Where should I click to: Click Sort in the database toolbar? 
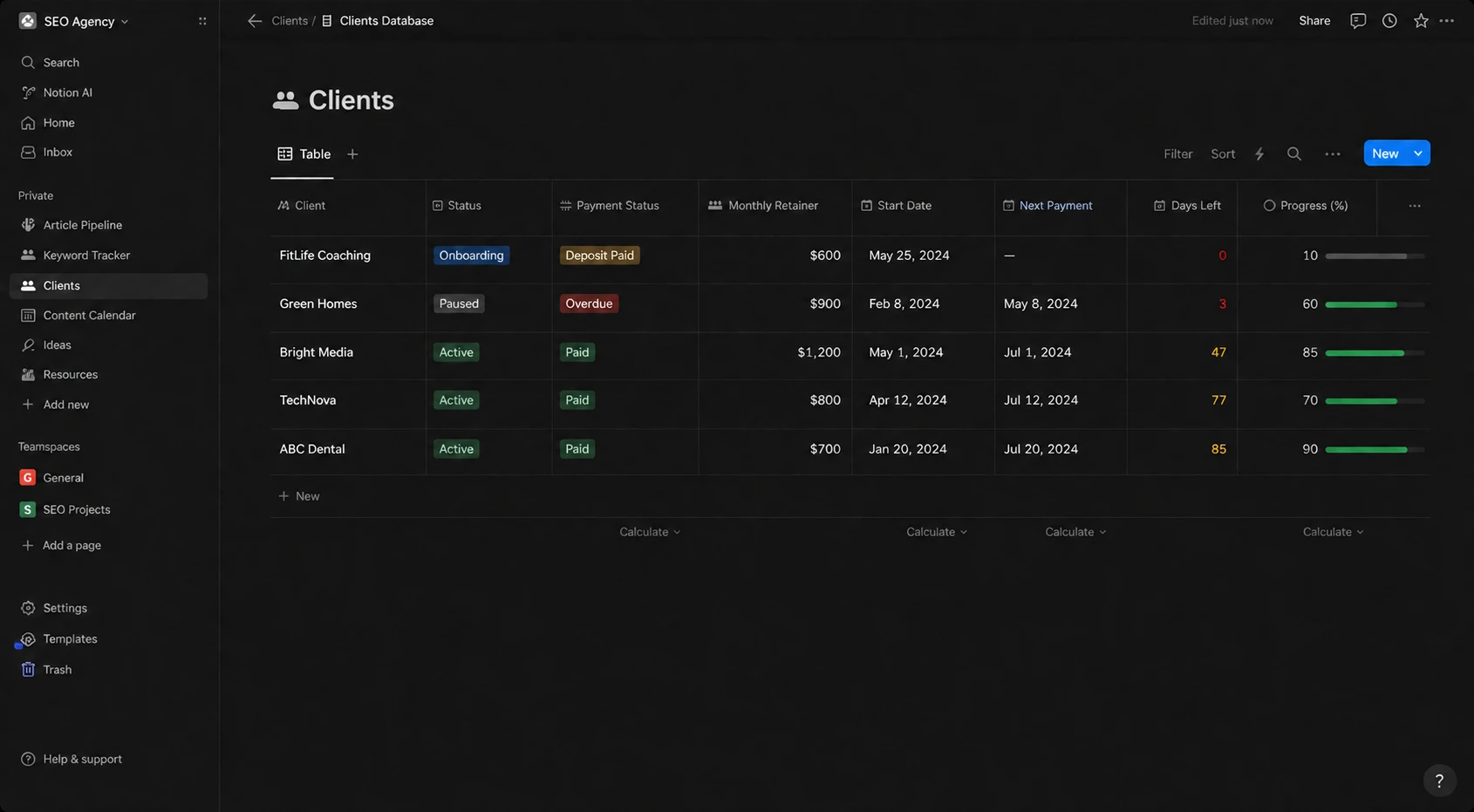[x=1223, y=154]
